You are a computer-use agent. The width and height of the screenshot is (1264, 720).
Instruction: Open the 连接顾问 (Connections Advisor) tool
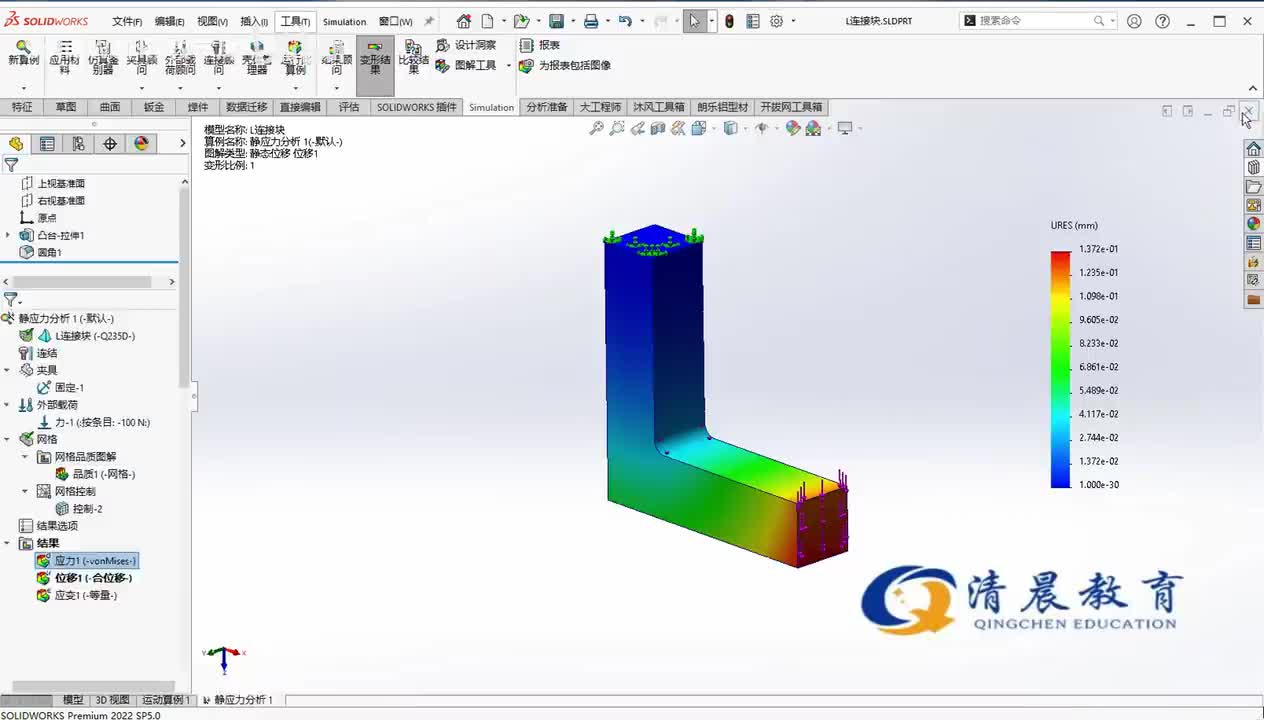click(x=219, y=58)
